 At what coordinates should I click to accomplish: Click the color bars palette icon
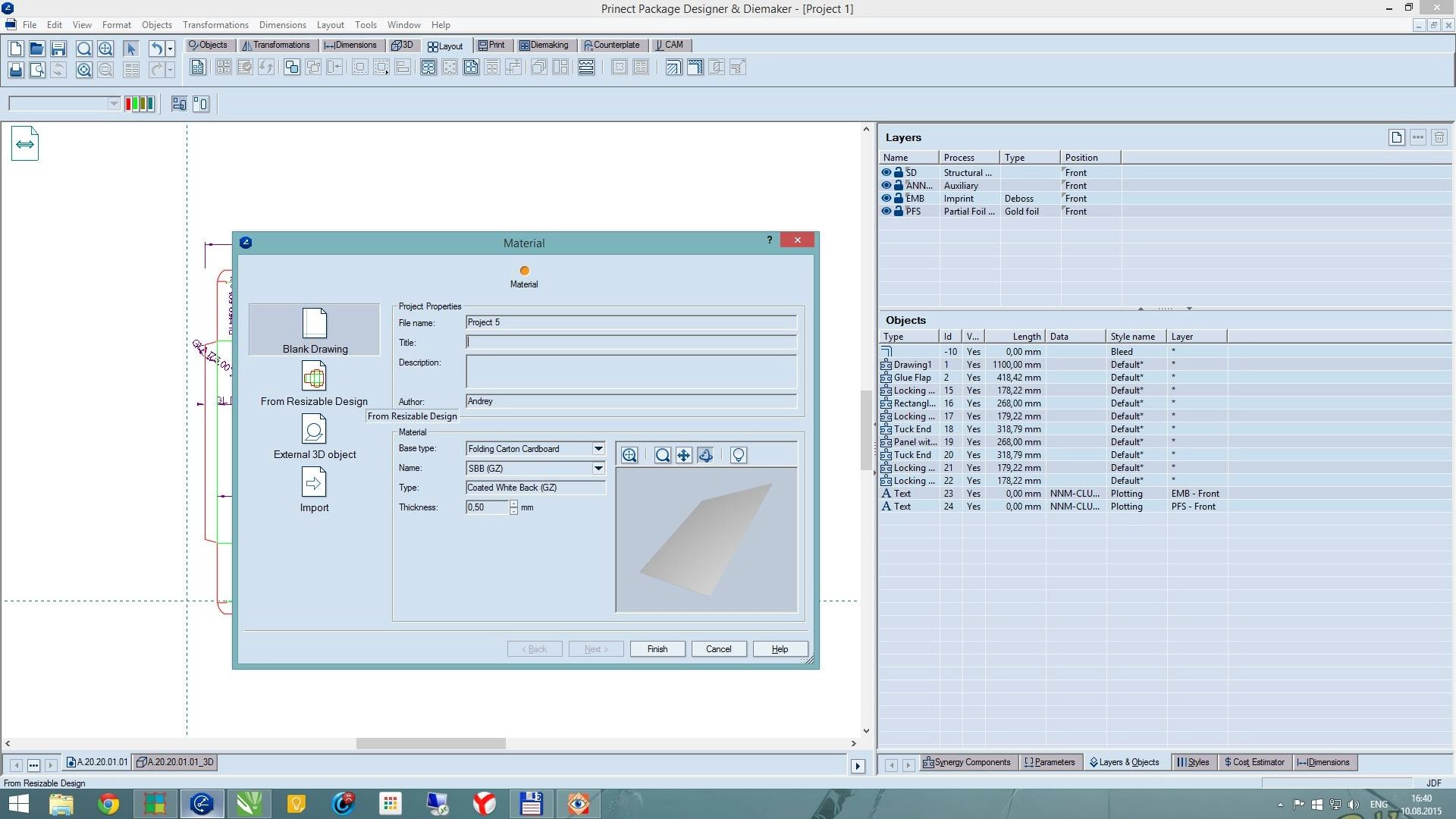tap(140, 104)
